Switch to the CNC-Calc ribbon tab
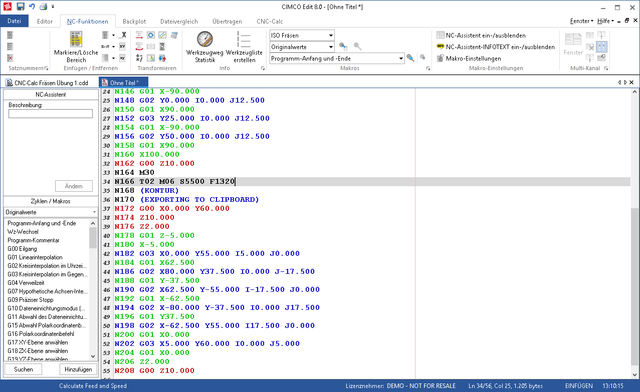 click(x=269, y=21)
